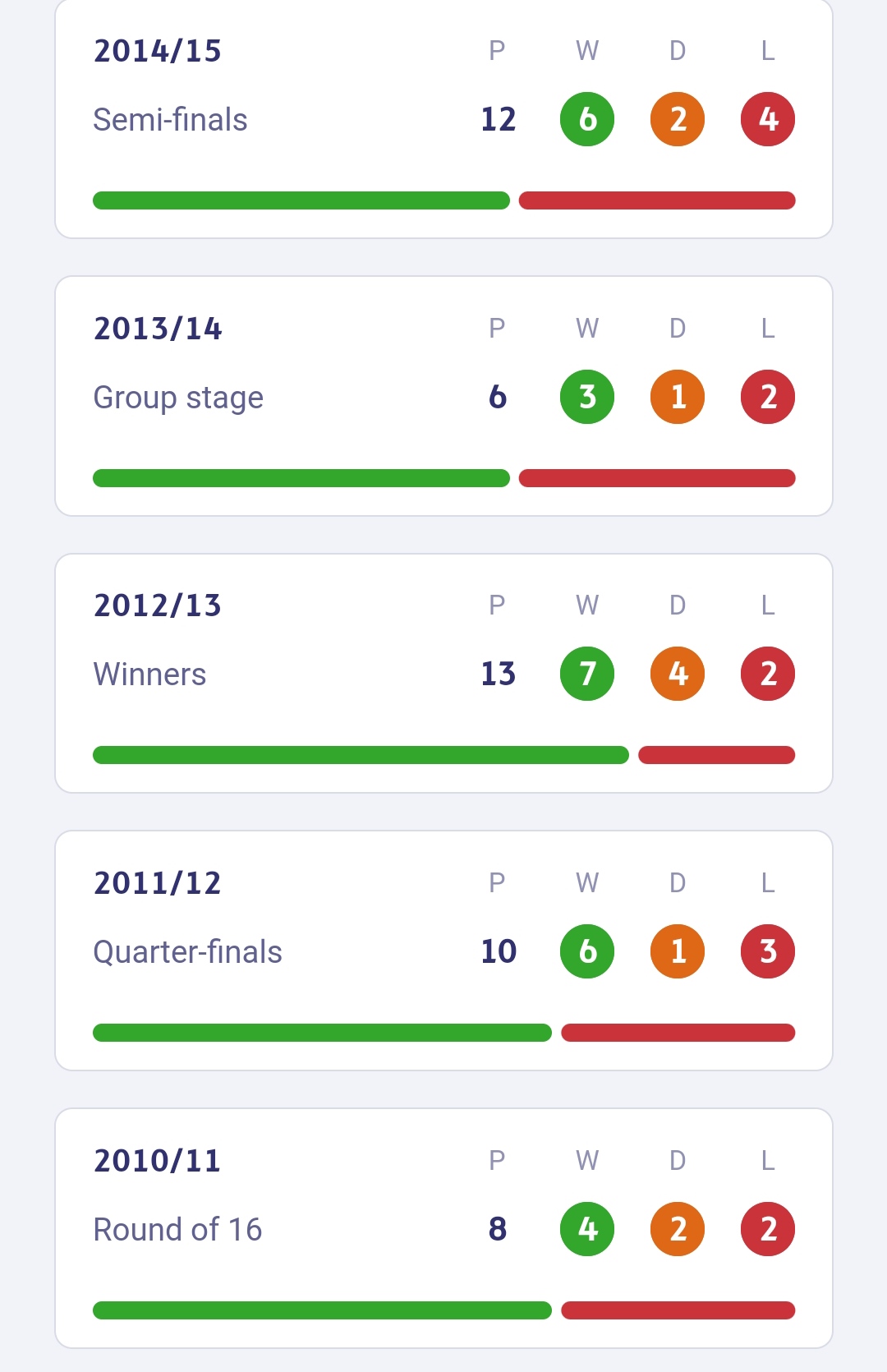Image resolution: width=887 pixels, height=1372 pixels.
Task: Click the red losses badge for 2014/15
Action: coord(768,119)
